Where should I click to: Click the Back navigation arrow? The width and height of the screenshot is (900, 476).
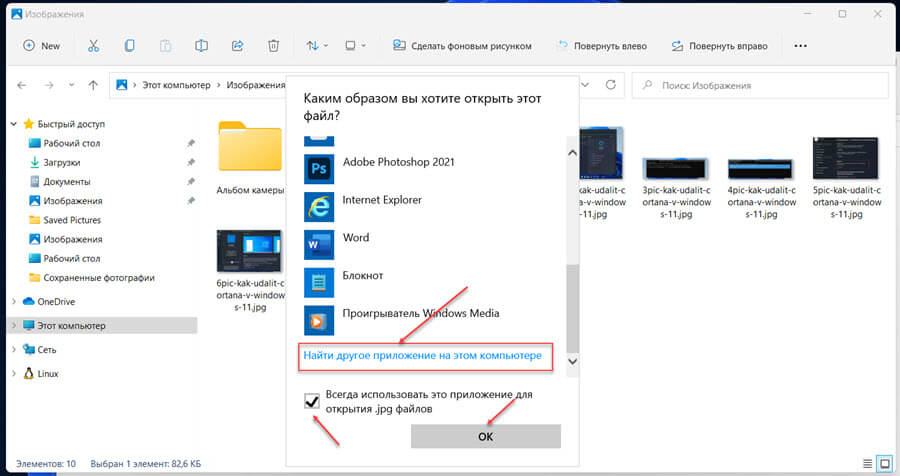click(x=22, y=85)
